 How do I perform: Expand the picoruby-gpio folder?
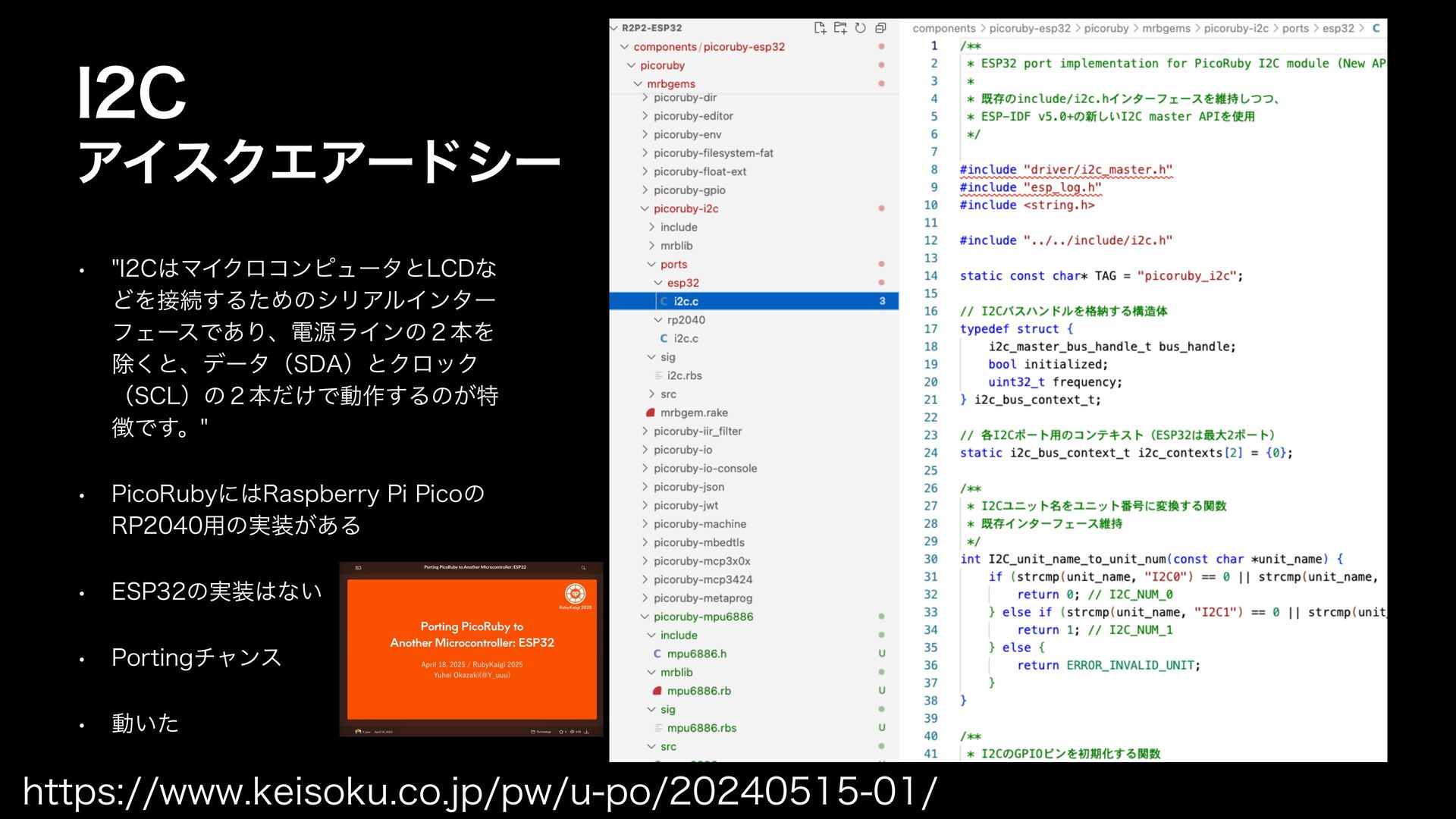click(689, 190)
